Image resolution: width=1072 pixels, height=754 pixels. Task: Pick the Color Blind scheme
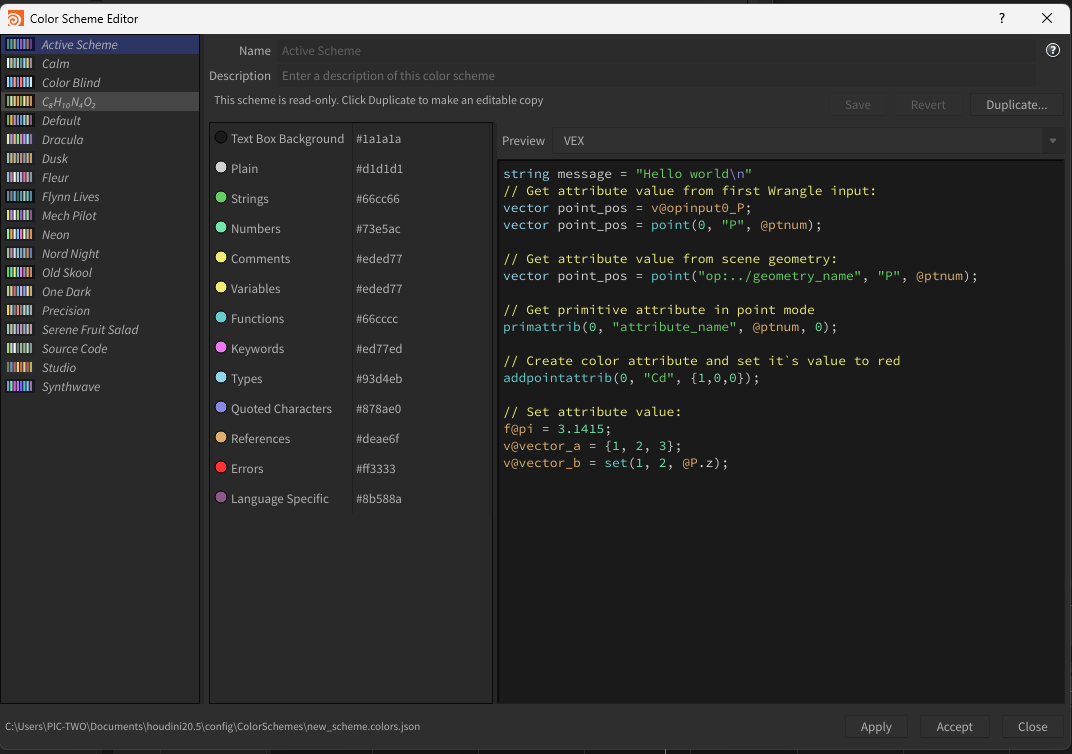pyautogui.click(x=70, y=83)
